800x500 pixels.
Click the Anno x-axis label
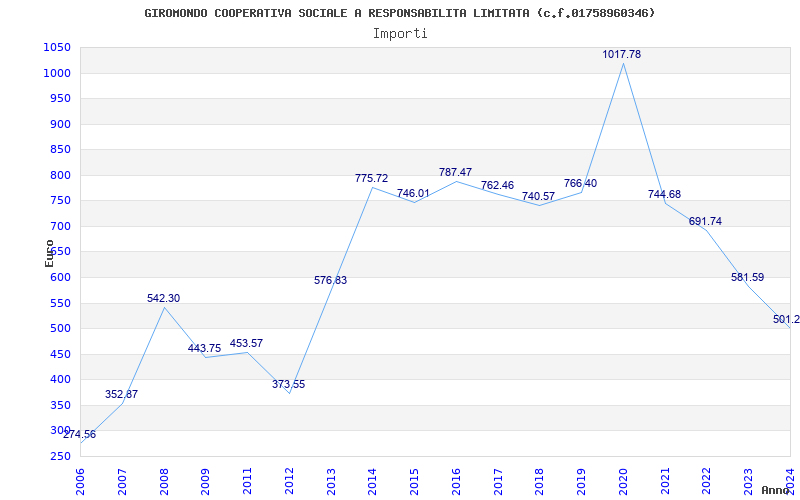(x=776, y=490)
